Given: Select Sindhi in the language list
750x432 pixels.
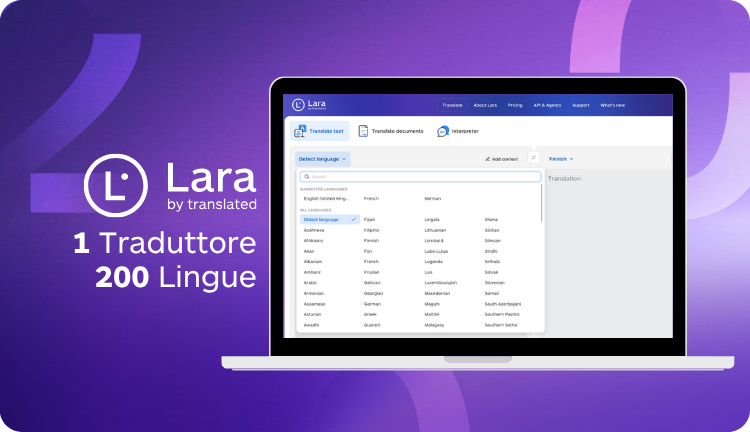Looking at the screenshot, I should click(x=491, y=251).
